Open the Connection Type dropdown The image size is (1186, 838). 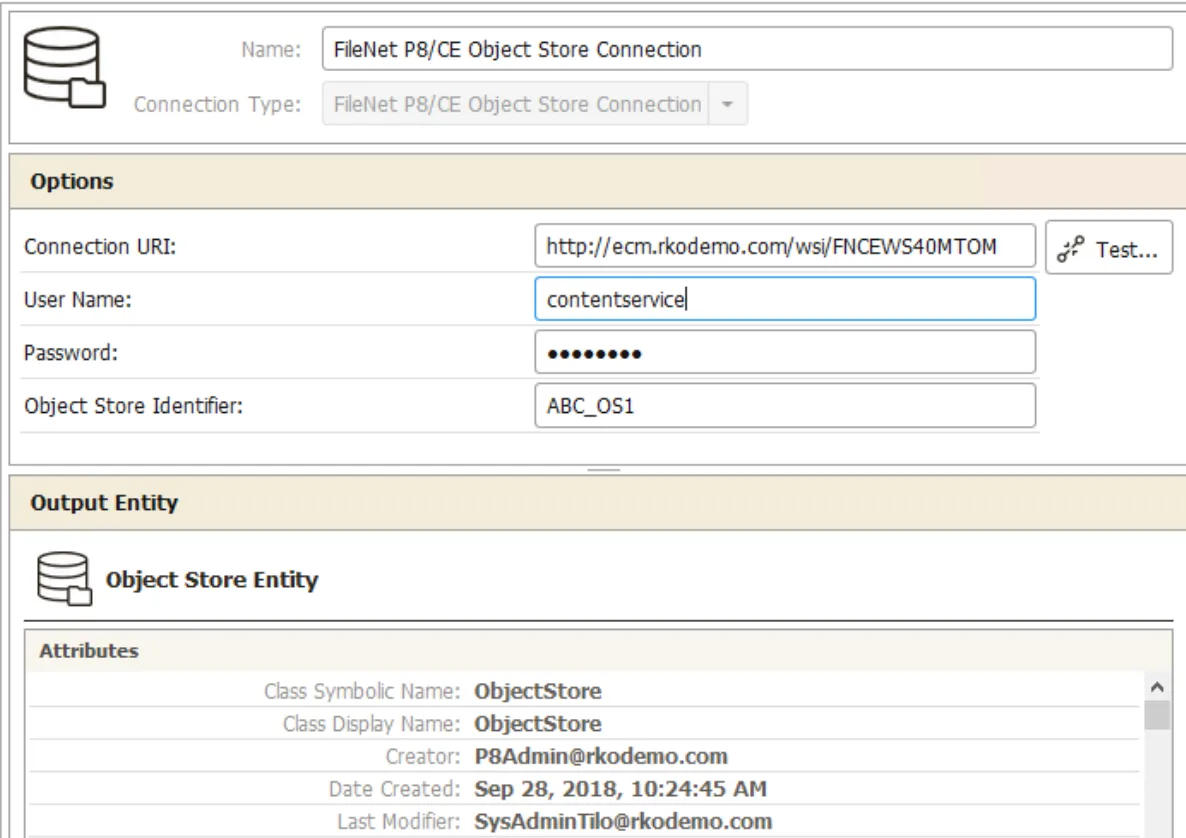point(727,104)
